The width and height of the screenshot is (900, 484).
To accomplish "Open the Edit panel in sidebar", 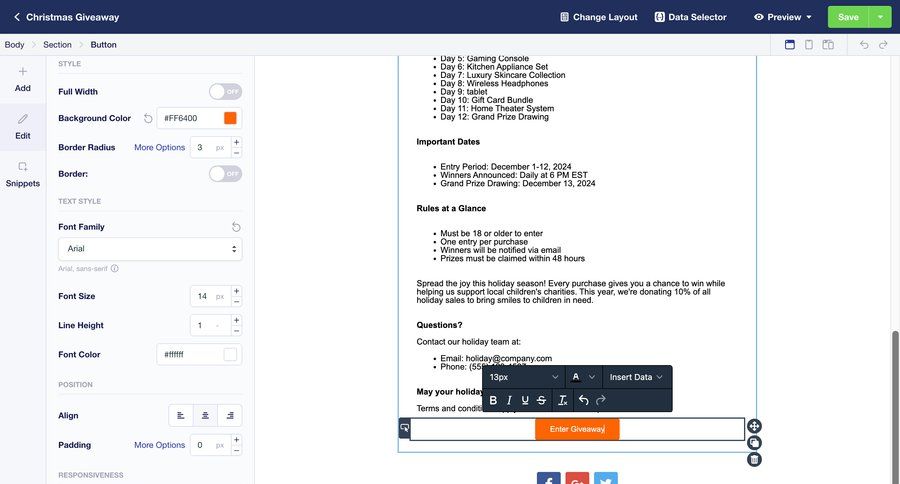I will pos(23,127).
